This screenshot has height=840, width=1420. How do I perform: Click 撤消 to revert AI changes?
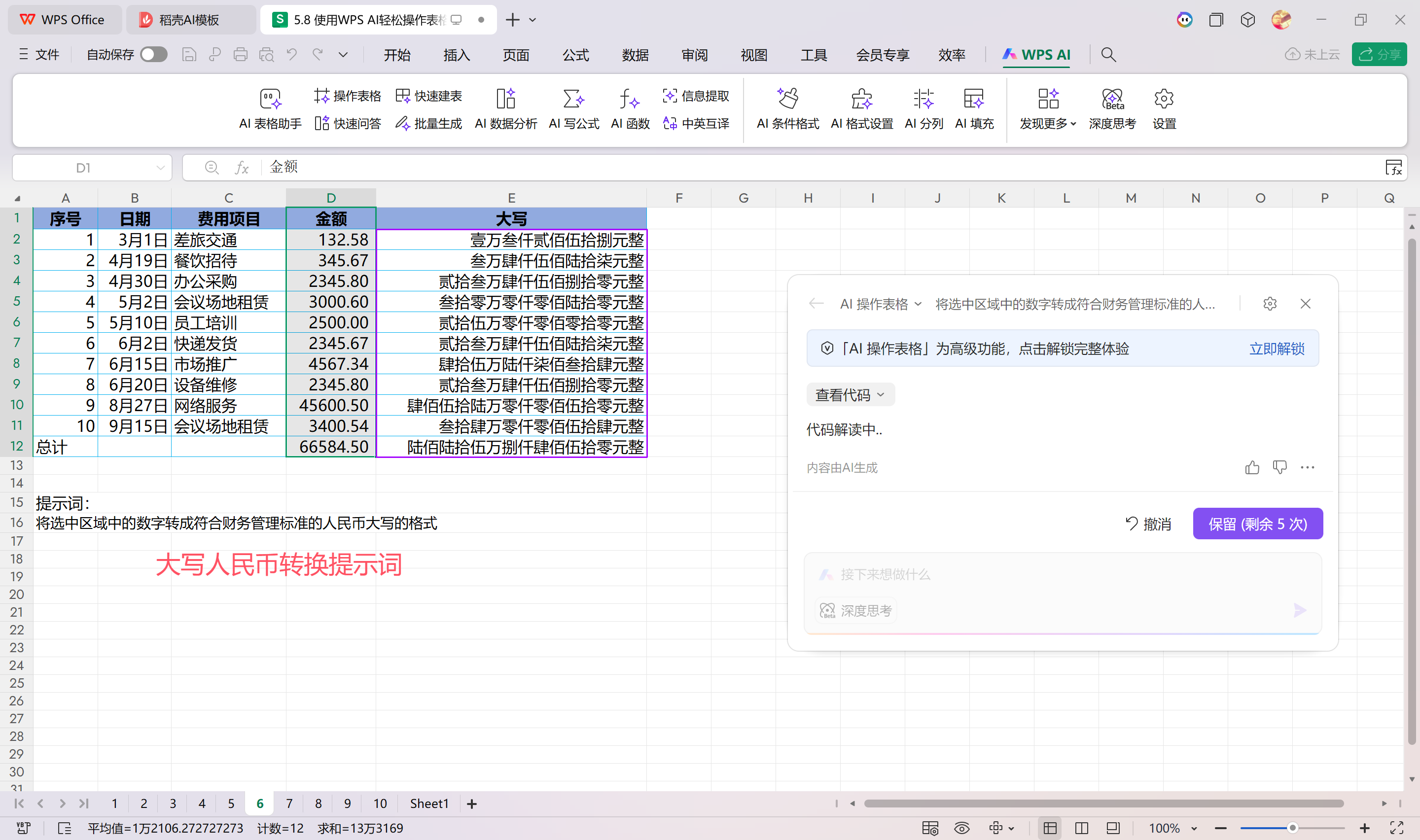(x=1148, y=524)
